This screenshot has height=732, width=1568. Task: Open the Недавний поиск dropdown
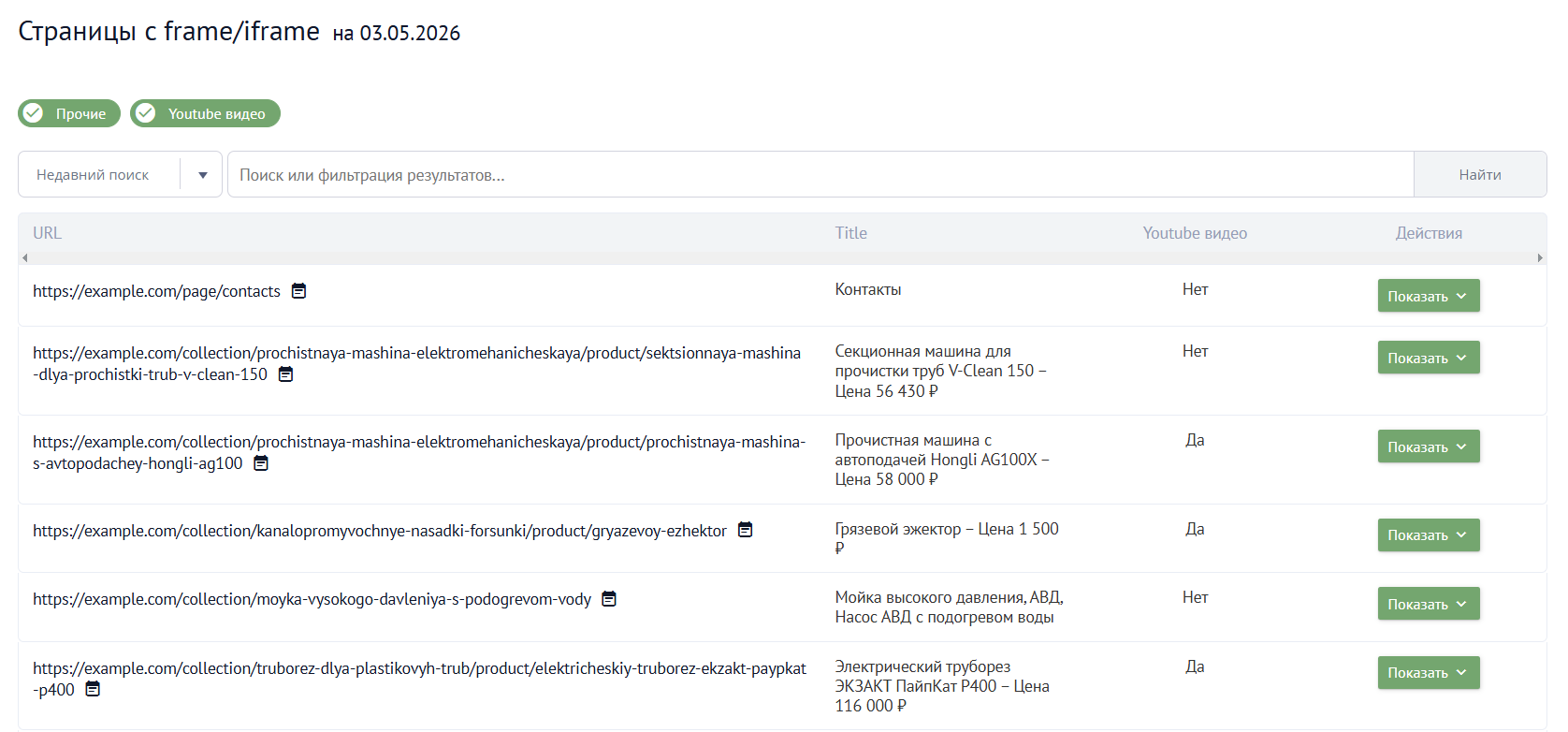click(120, 174)
